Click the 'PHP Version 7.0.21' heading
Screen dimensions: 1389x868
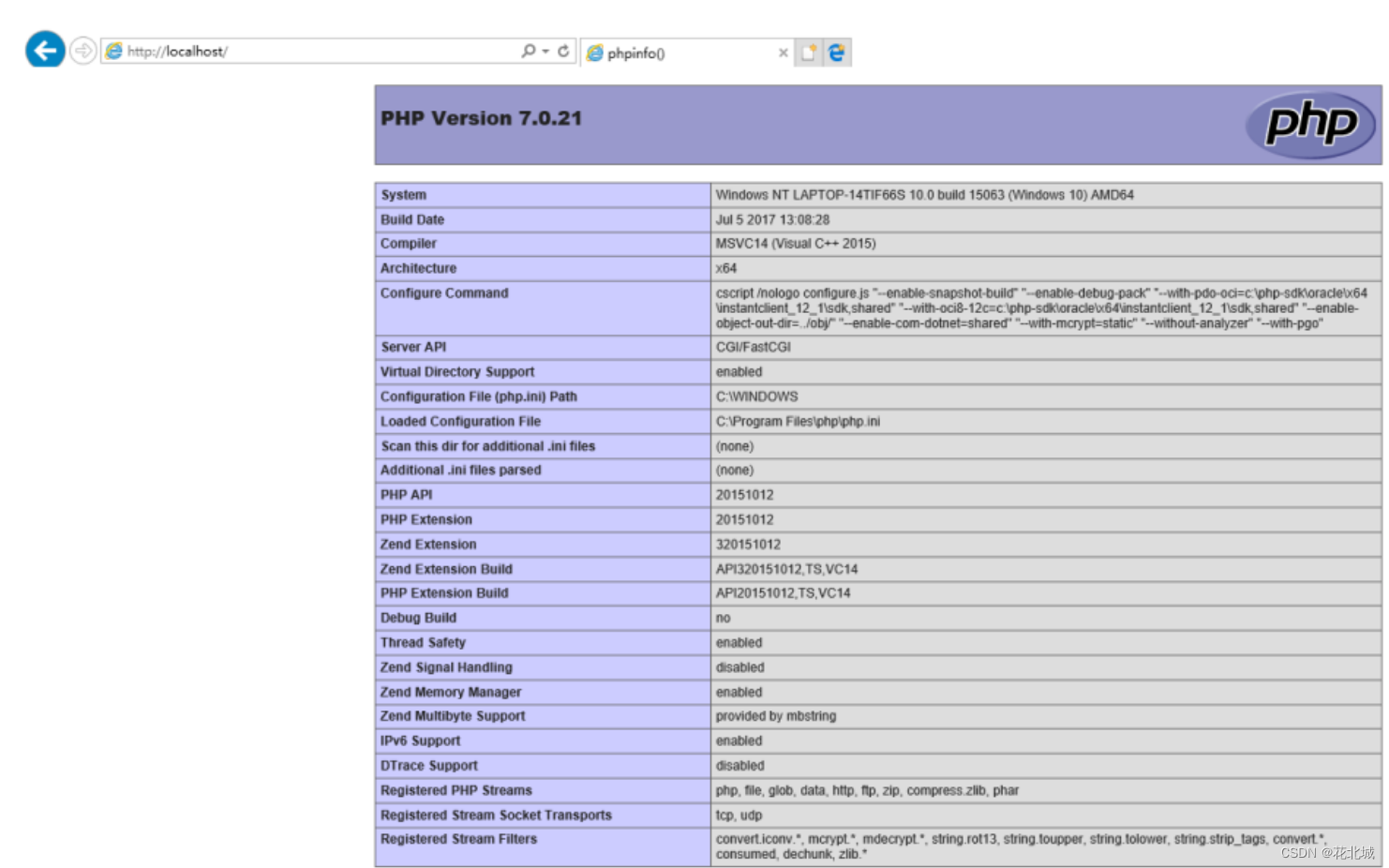(481, 118)
